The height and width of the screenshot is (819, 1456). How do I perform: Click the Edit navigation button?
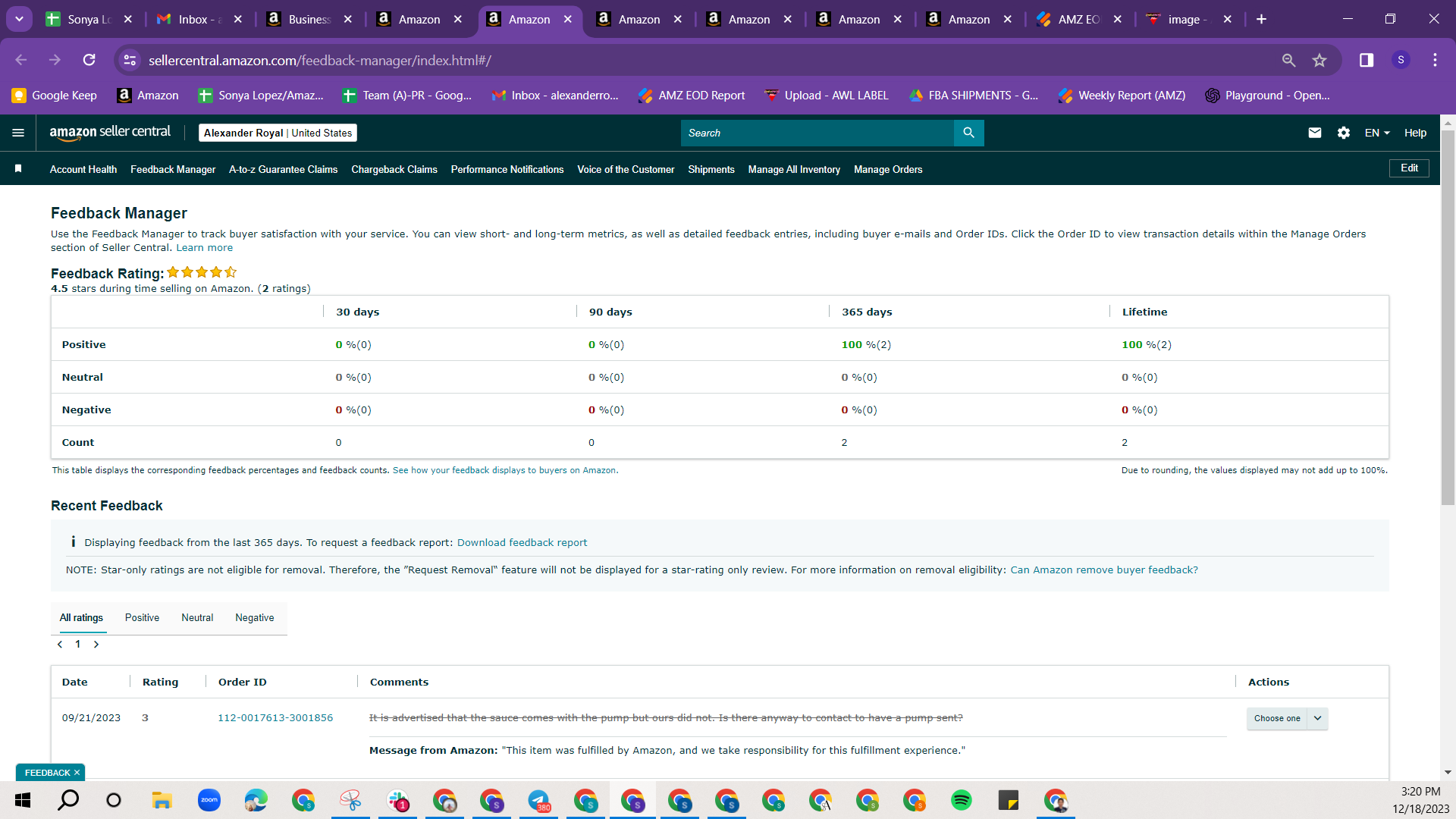(1409, 168)
